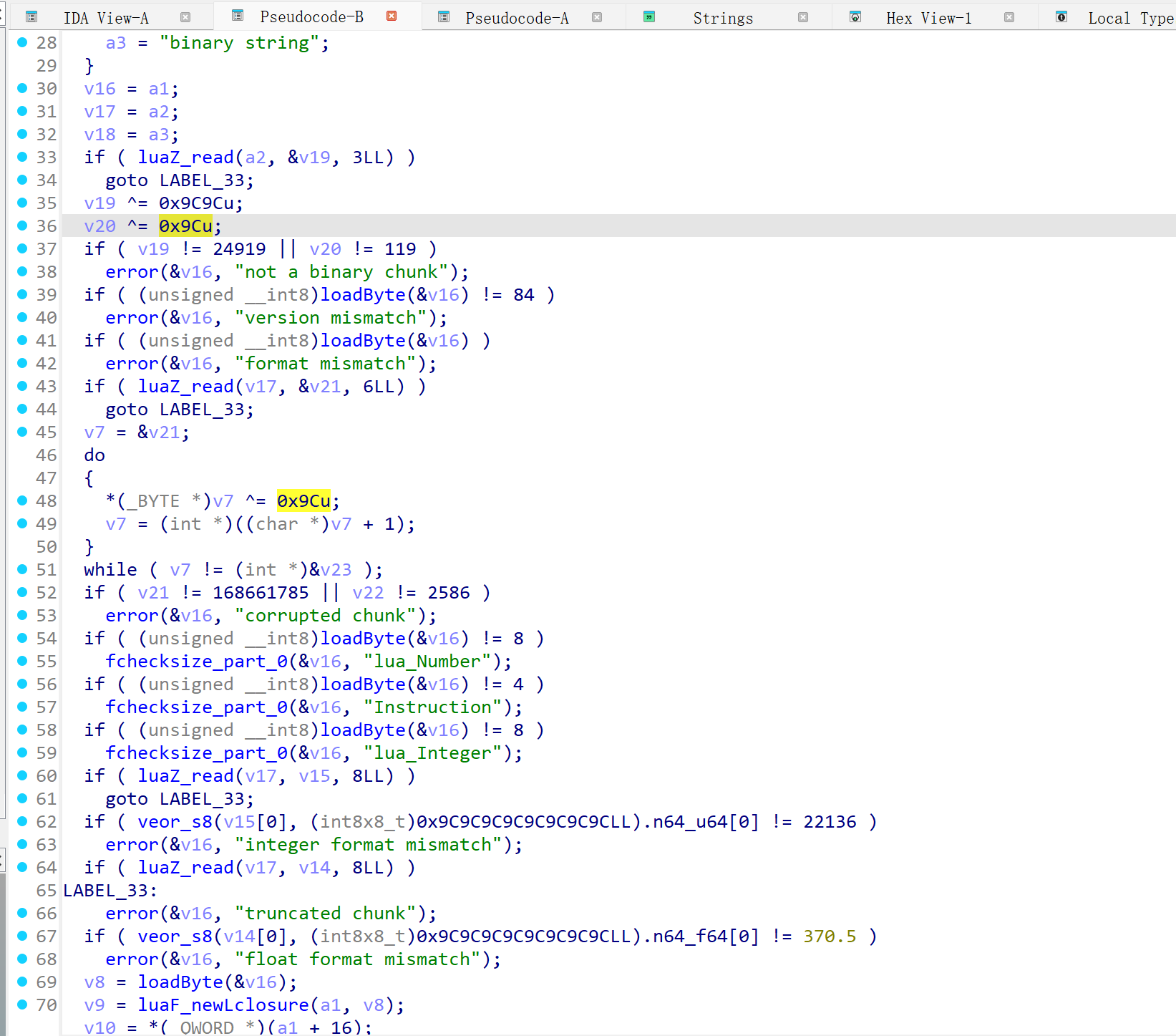This screenshot has height=1036, width=1176.
Task: Toggle breakpoint dot on line 62
Action: pyautogui.click(x=22, y=821)
